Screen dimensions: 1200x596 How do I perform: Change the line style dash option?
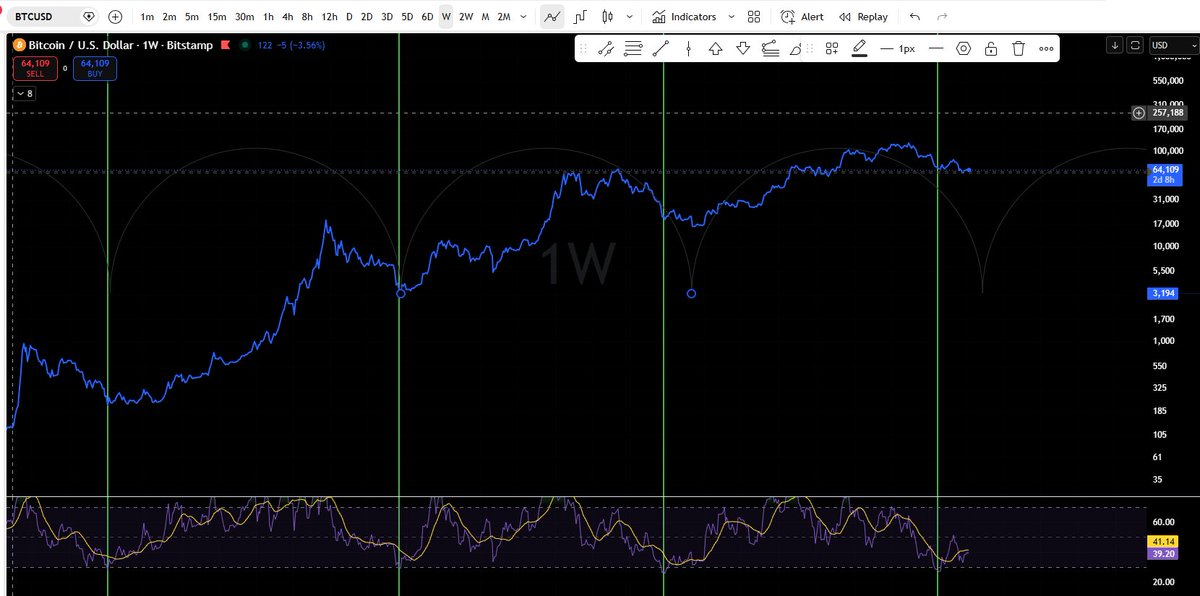click(x=936, y=48)
